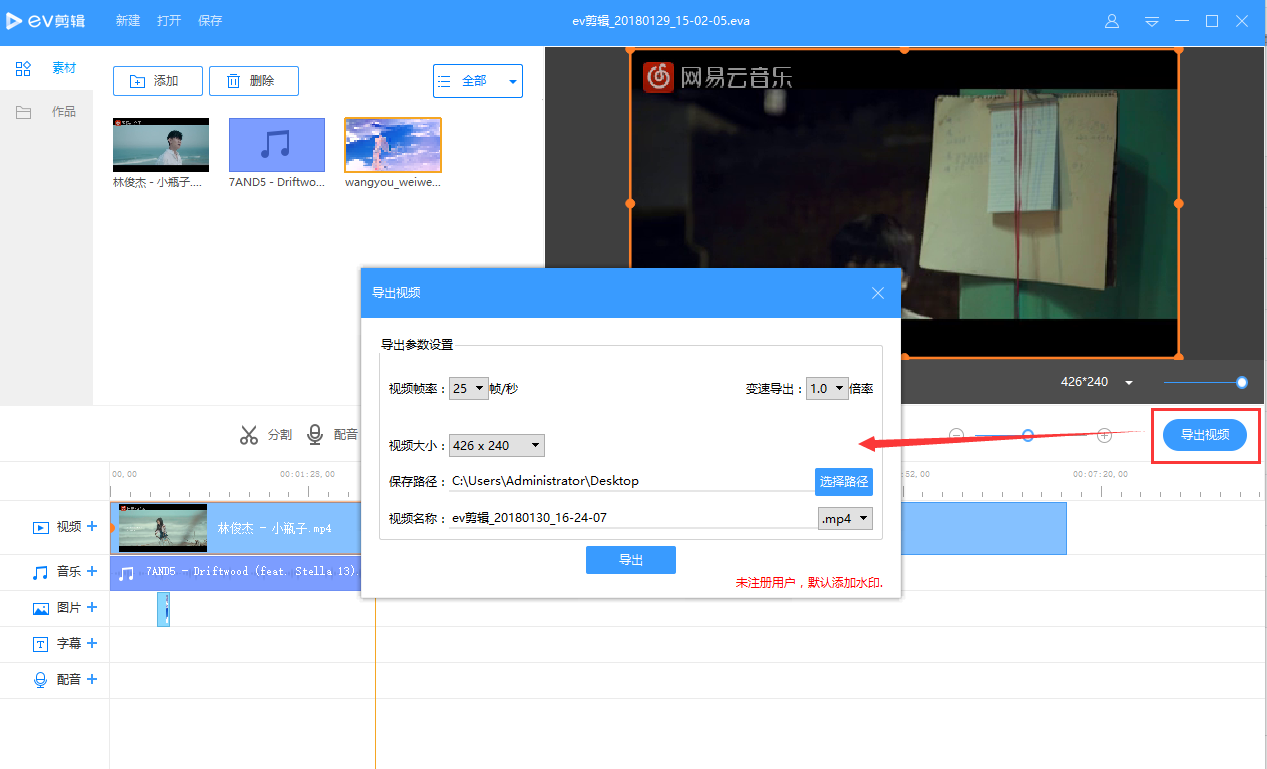
Task: Click the timeline zoom out minus icon
Action: pos(956,435)
